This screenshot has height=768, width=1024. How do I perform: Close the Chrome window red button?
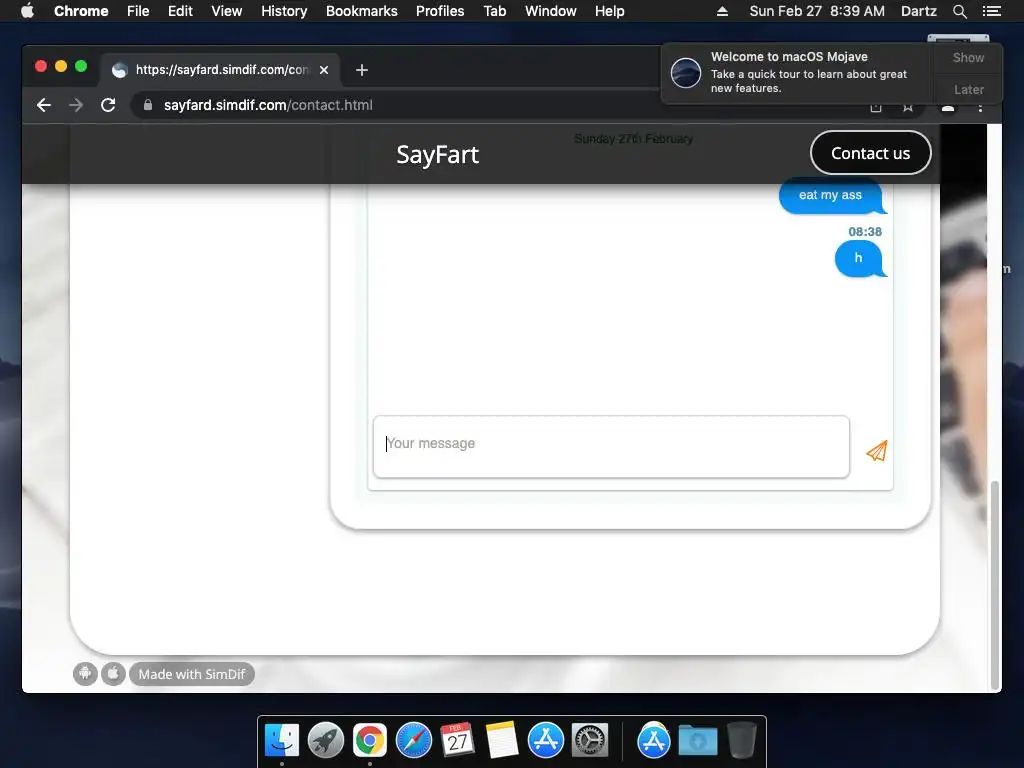(x=40, y=66)
